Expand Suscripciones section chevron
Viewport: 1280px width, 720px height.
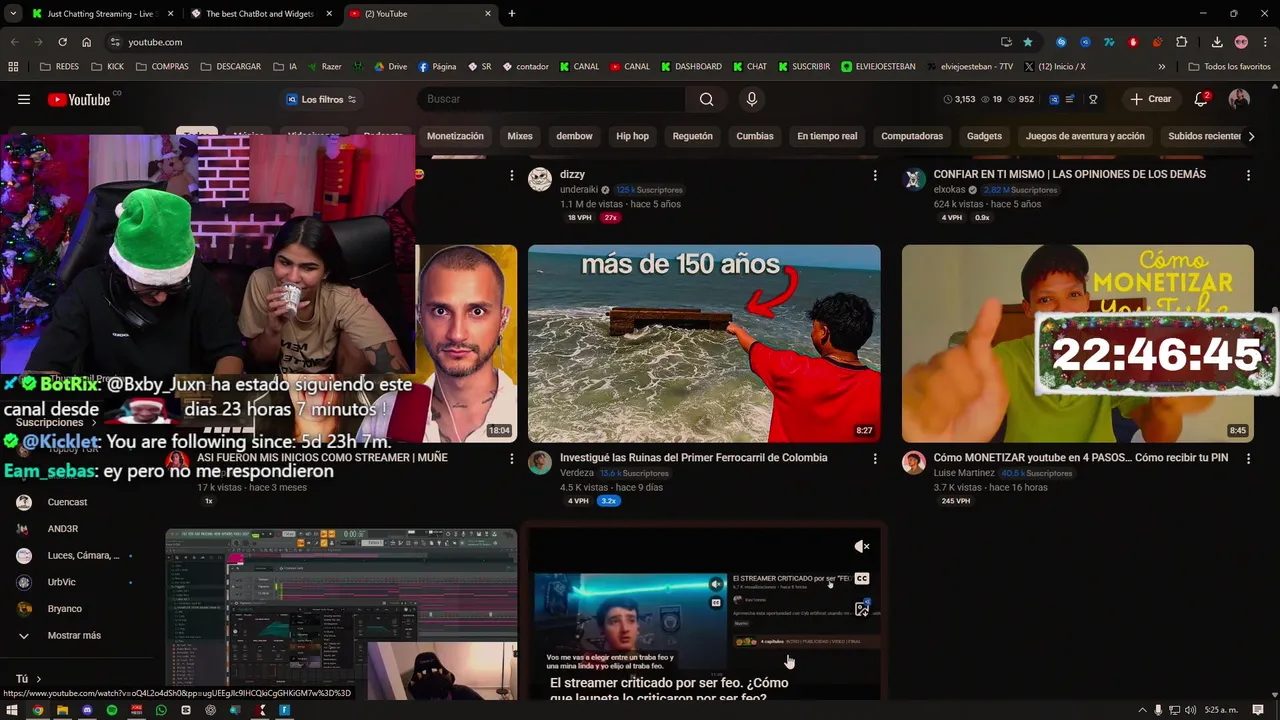(x=94, y=423)
